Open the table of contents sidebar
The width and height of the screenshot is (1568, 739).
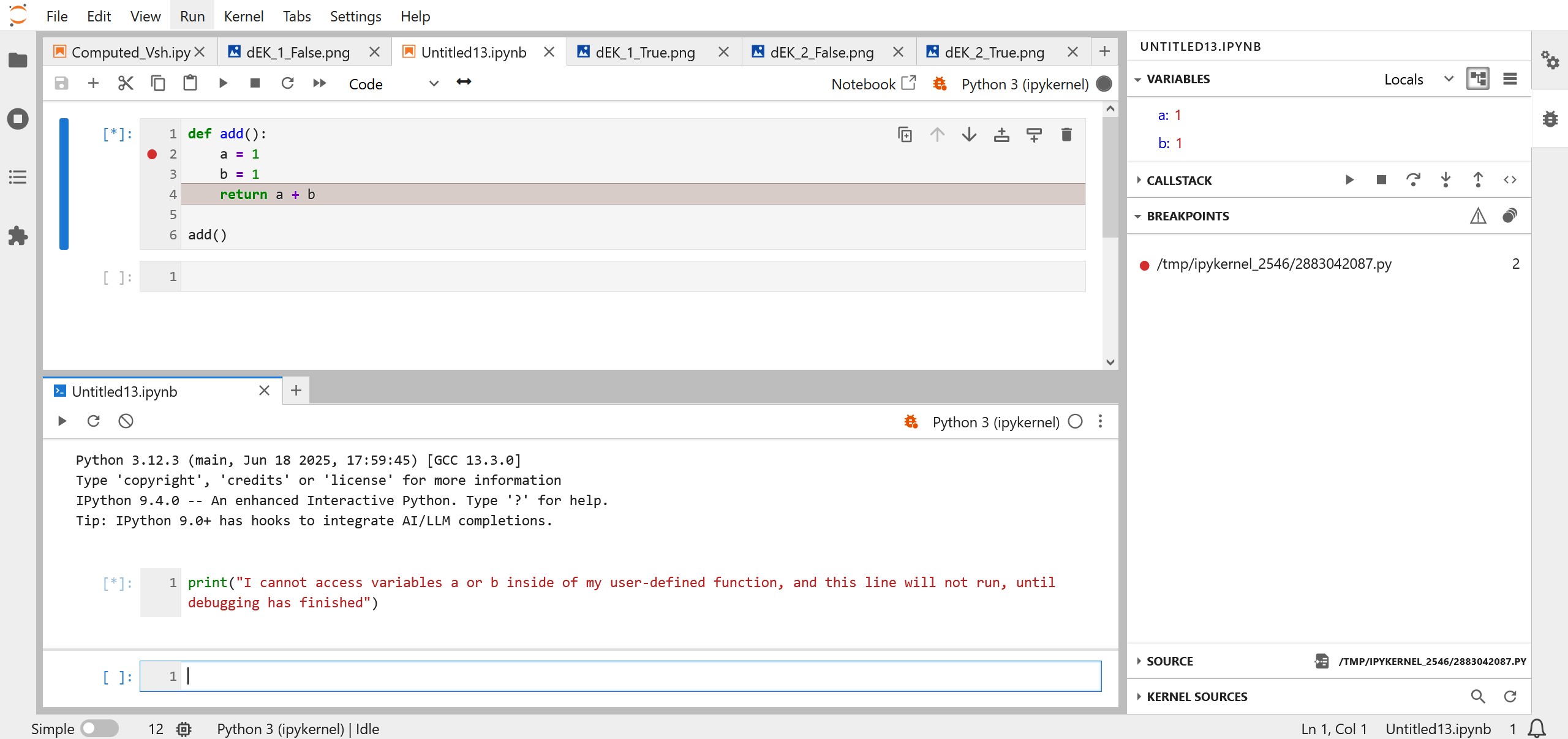point(18,178)
